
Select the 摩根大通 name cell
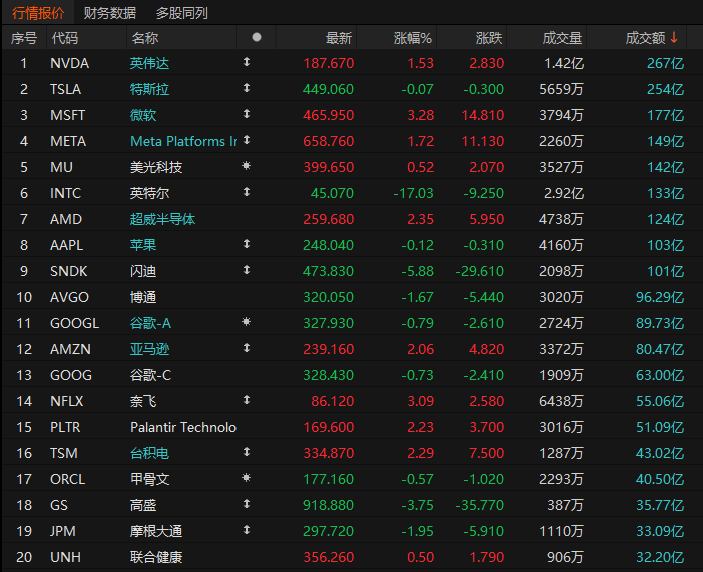156,531
